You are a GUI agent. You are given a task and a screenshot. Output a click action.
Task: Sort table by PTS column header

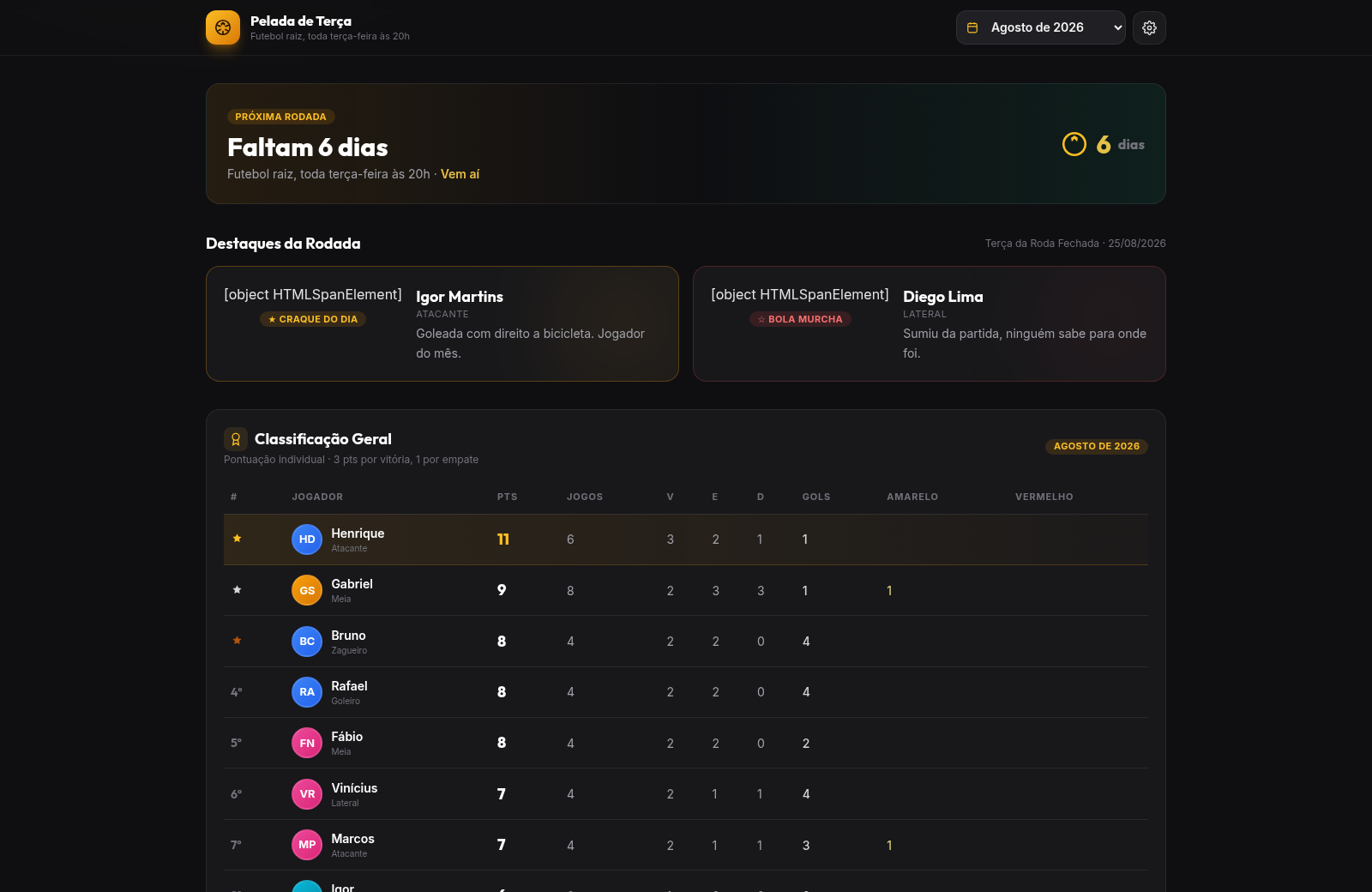(507, 497)
